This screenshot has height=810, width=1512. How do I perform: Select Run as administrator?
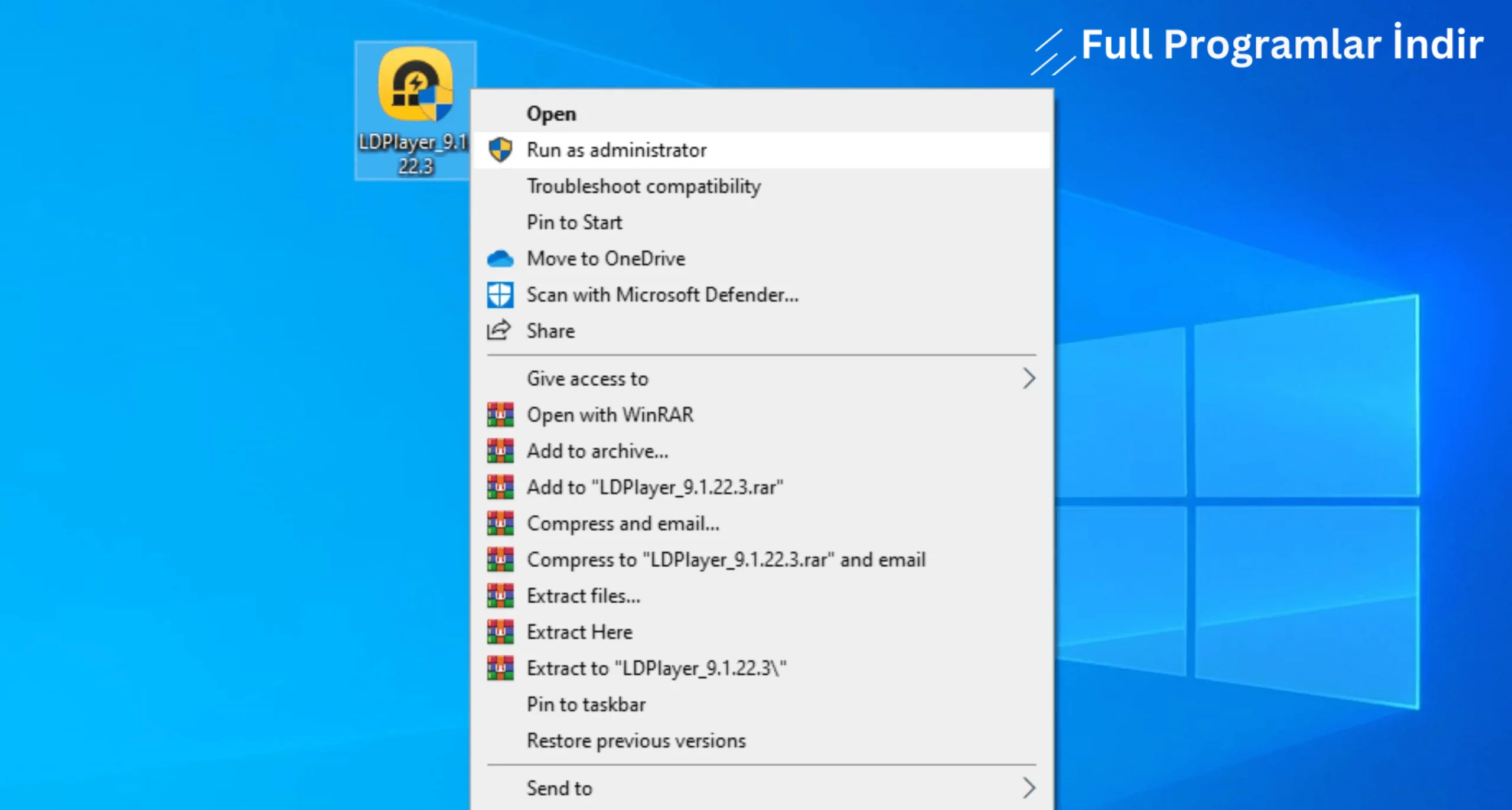pyautogui.click(x=762, y=150)
